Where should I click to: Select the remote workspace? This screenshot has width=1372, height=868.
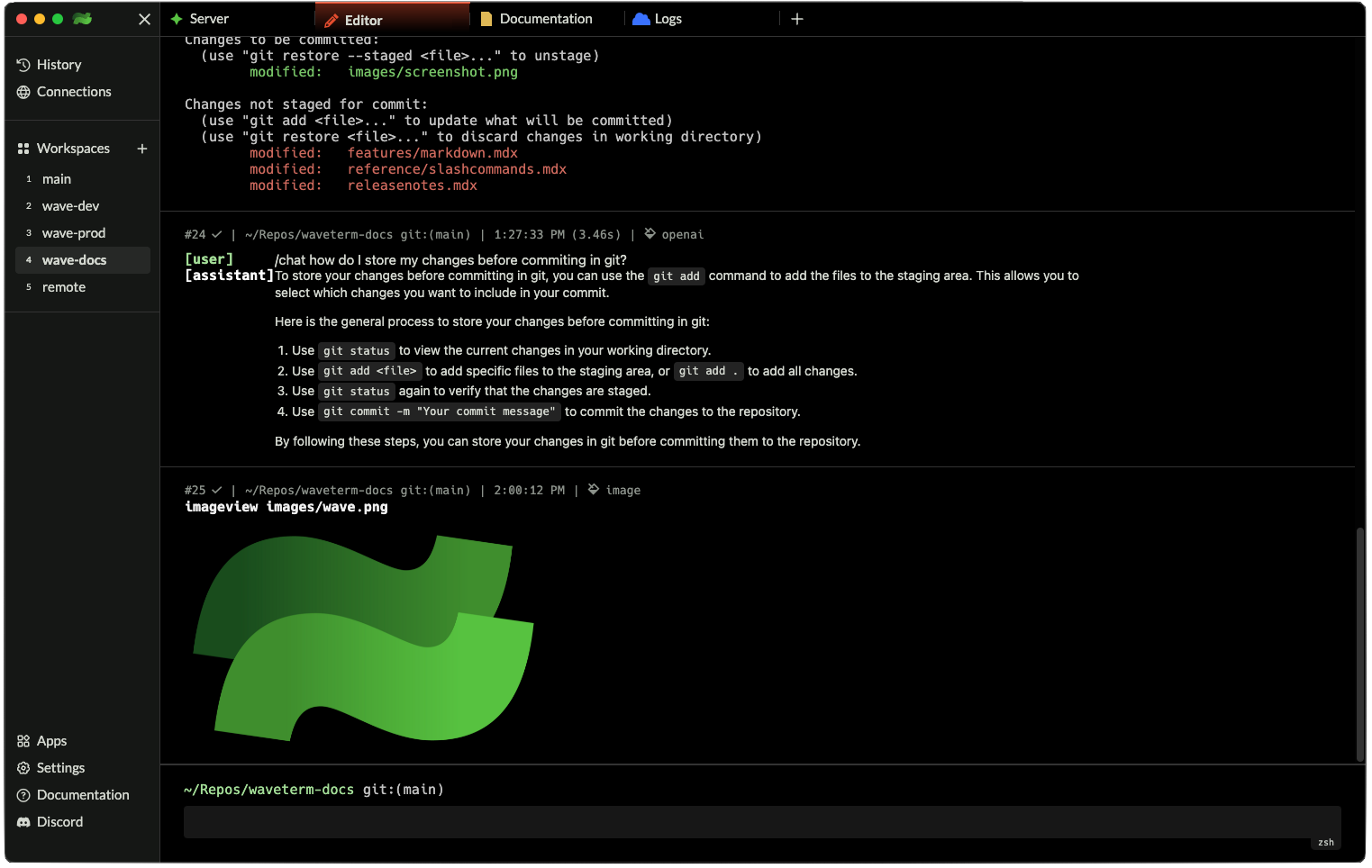tap(83, 287)
